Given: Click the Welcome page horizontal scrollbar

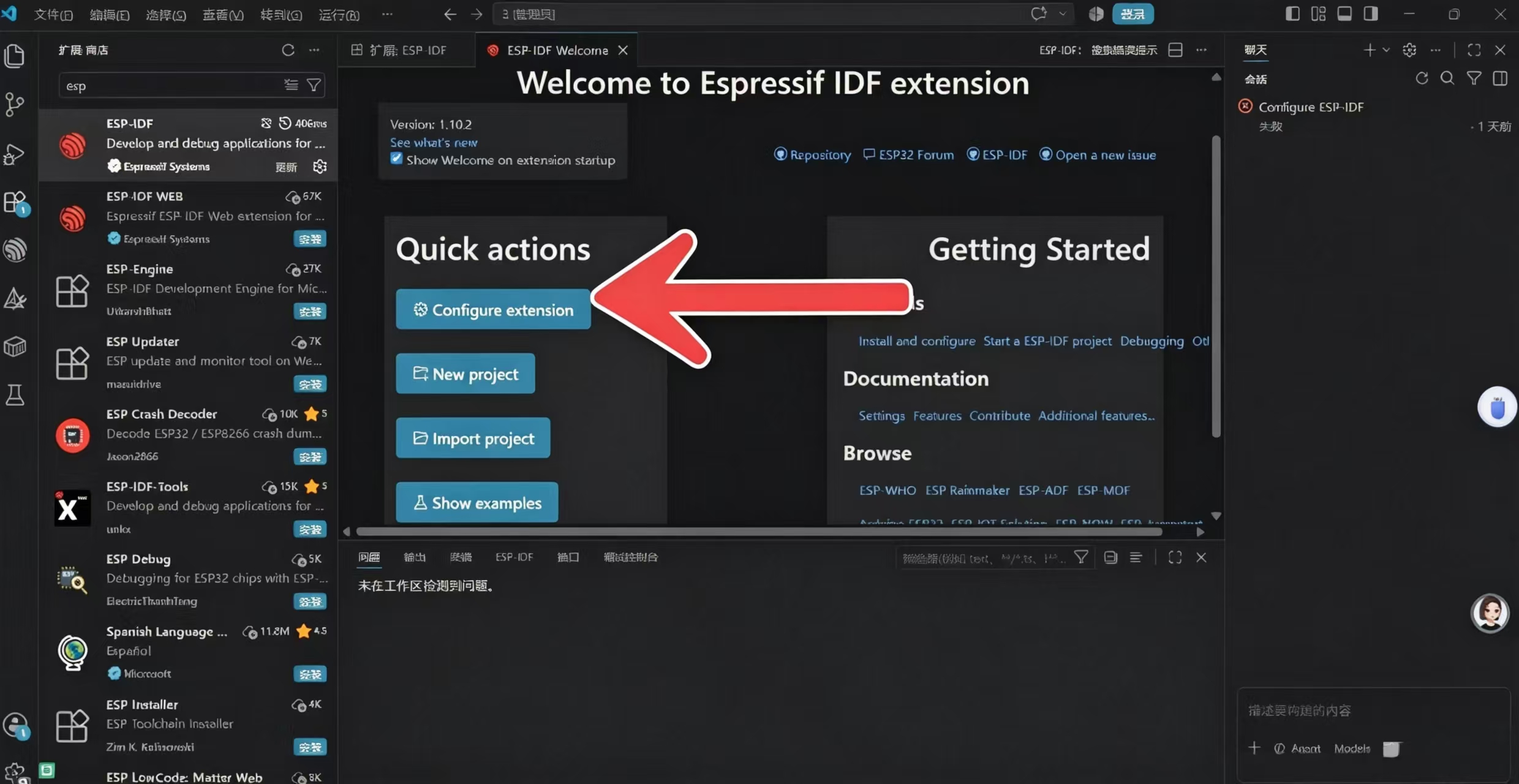Looking at the screenshot, I should [x=759, y=532].
